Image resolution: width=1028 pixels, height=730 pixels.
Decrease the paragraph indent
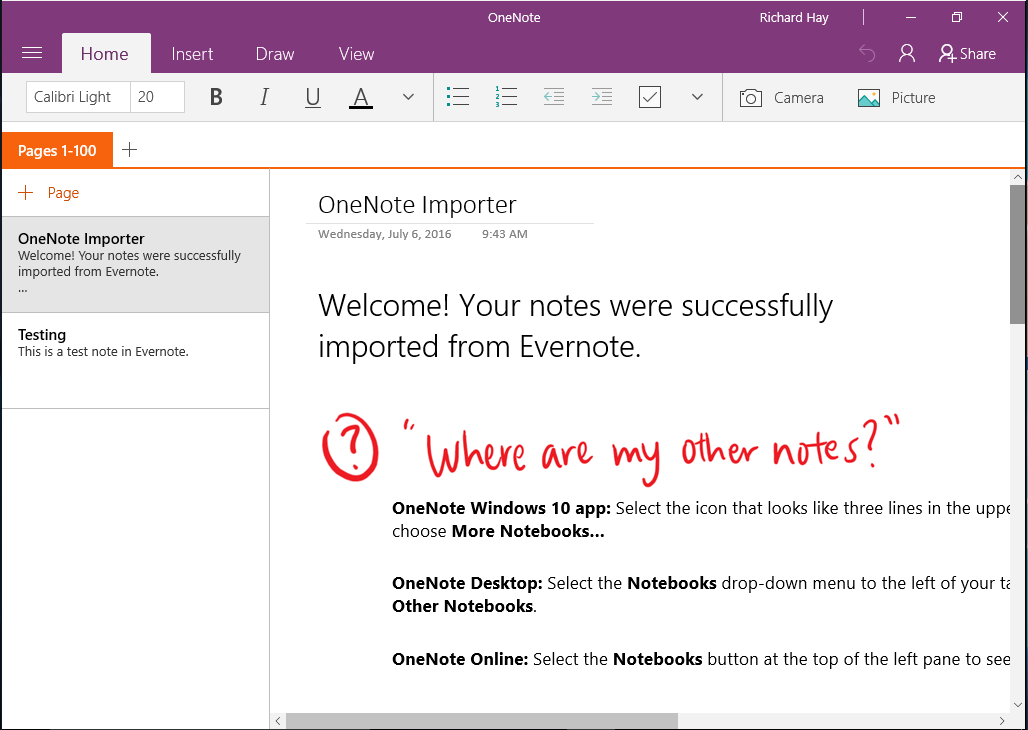click(x=554, y=97)
